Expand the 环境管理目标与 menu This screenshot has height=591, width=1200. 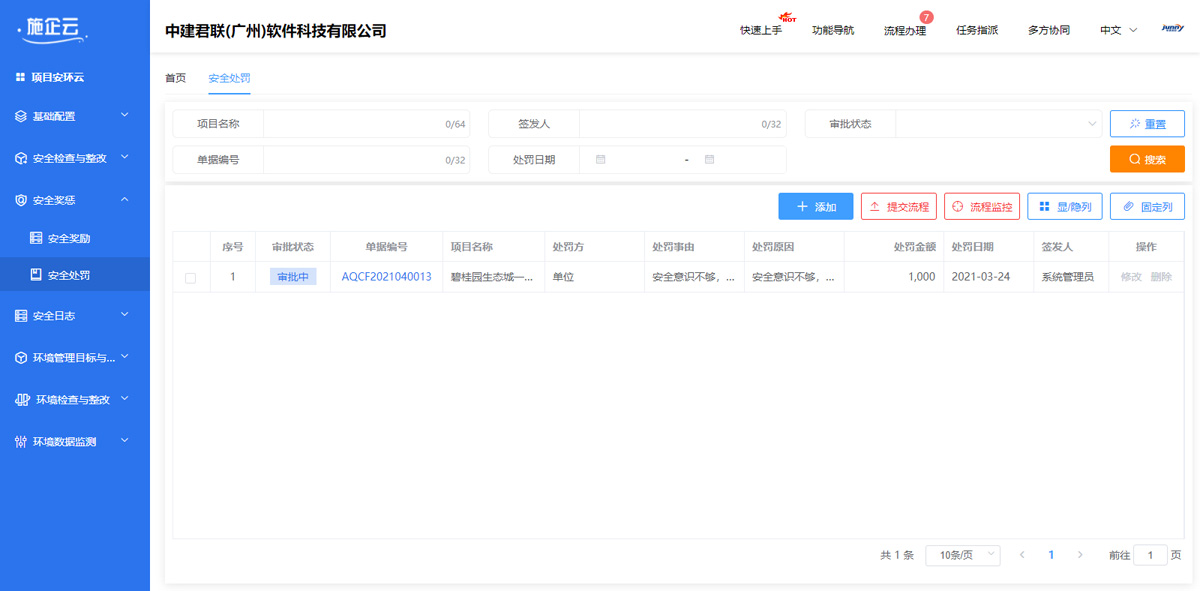(x=125, y=357)
